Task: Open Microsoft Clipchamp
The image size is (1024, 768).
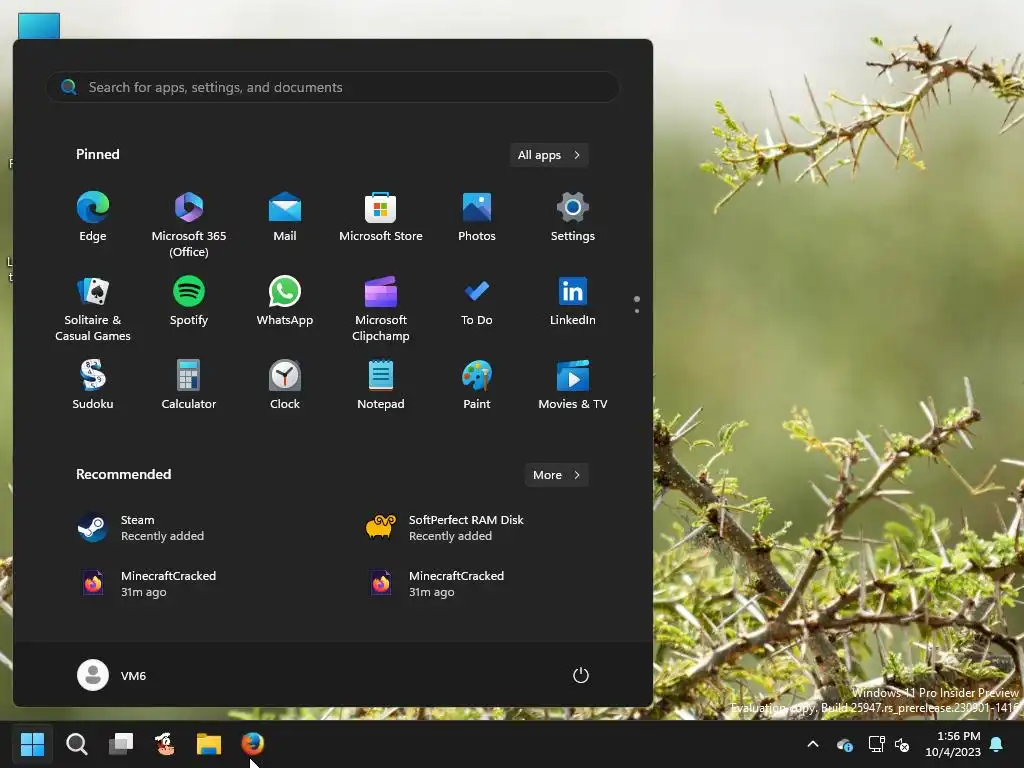Action: (x=381, y=308)
